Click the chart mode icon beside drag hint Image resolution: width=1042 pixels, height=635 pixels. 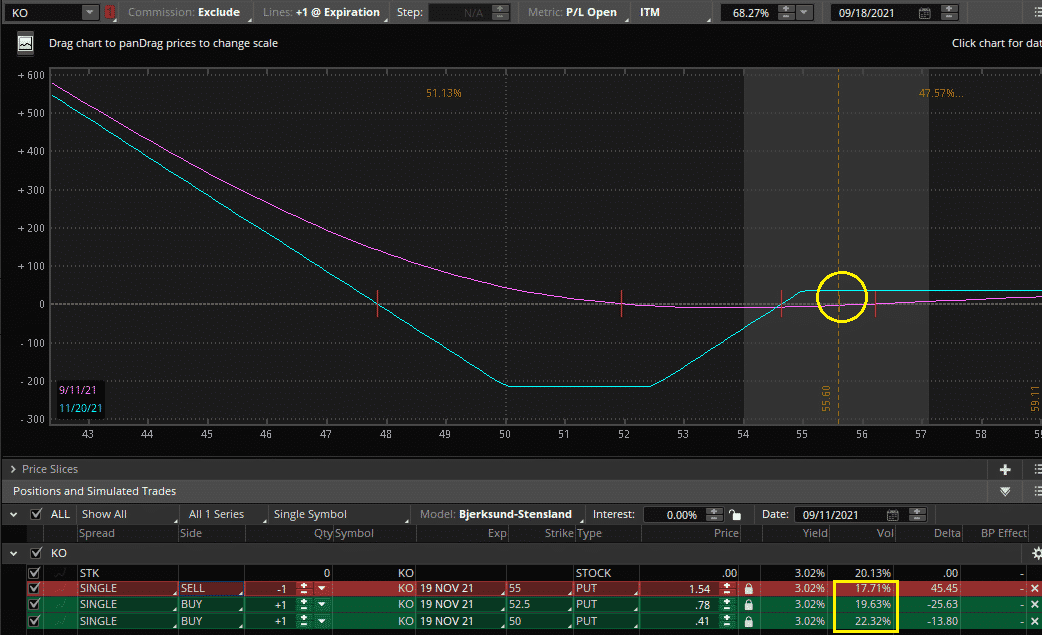[x=25, y=43]
